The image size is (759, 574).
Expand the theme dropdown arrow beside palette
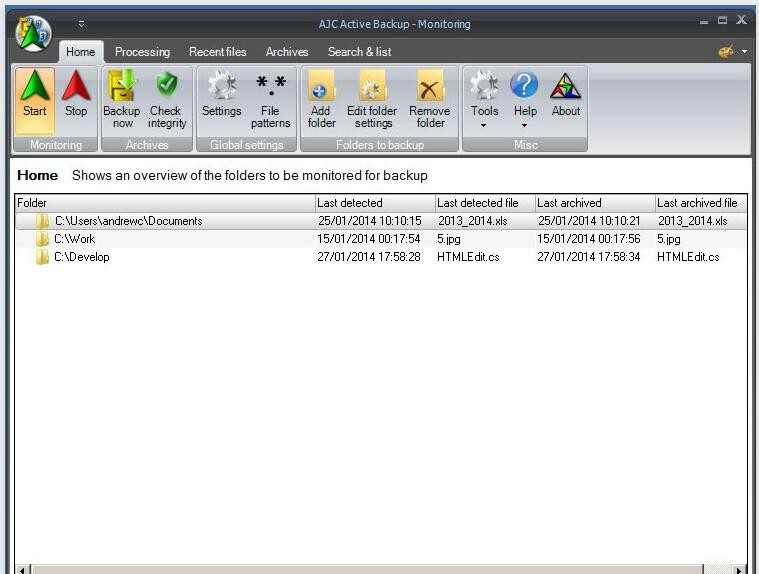(x=744, y=51)
